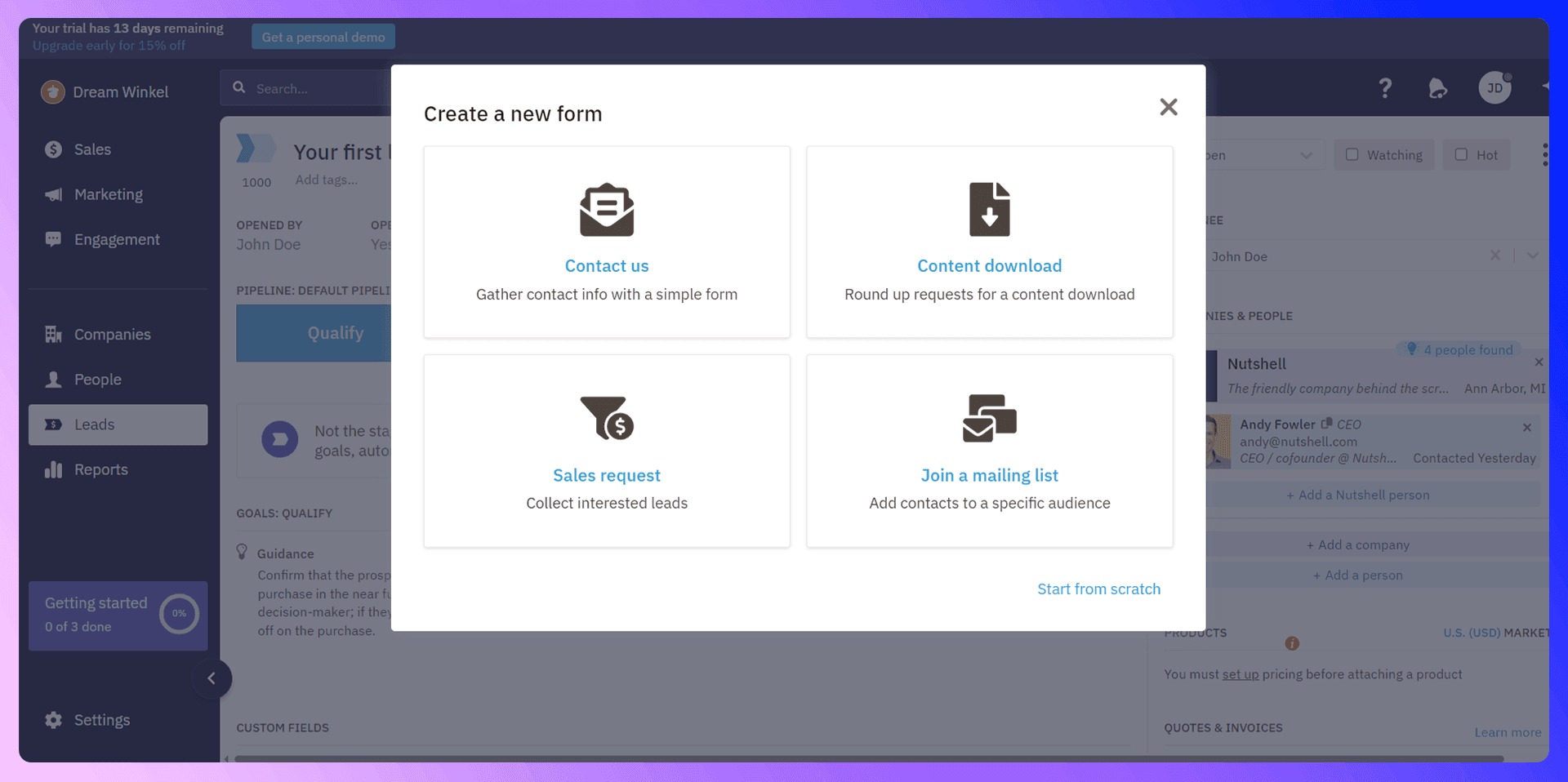Open the JD user avatar menu

1494,87
